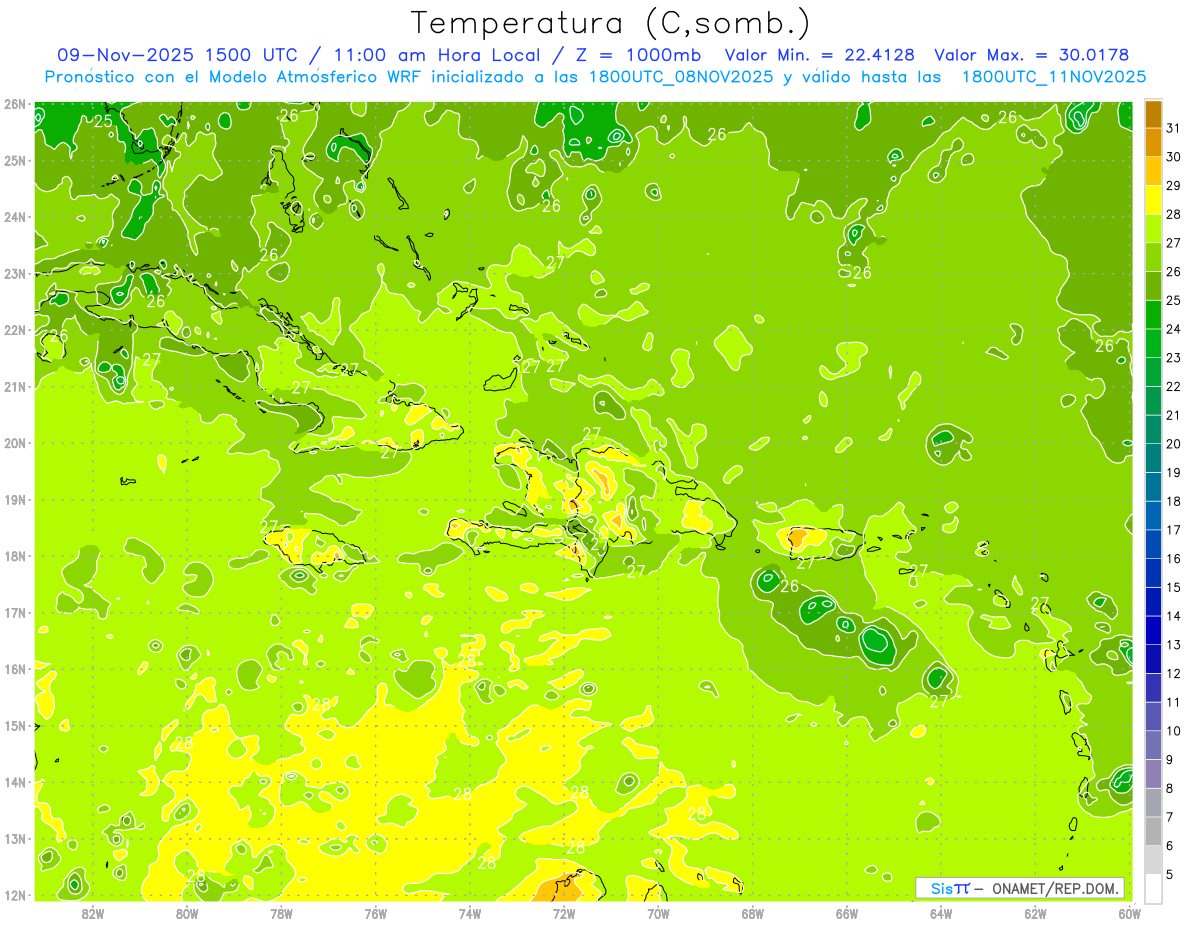Image resolution: width=1200 pixels, height=927 pixels.
Task: Click the "76W" longitude axis label
Action: (x=376, y=913)
